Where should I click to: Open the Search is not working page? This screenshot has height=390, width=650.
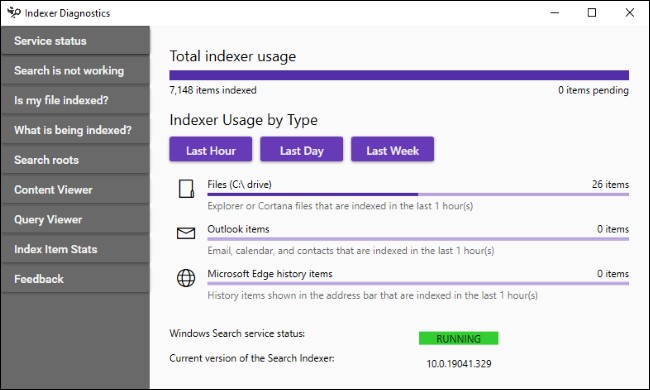tap(75, 70)
